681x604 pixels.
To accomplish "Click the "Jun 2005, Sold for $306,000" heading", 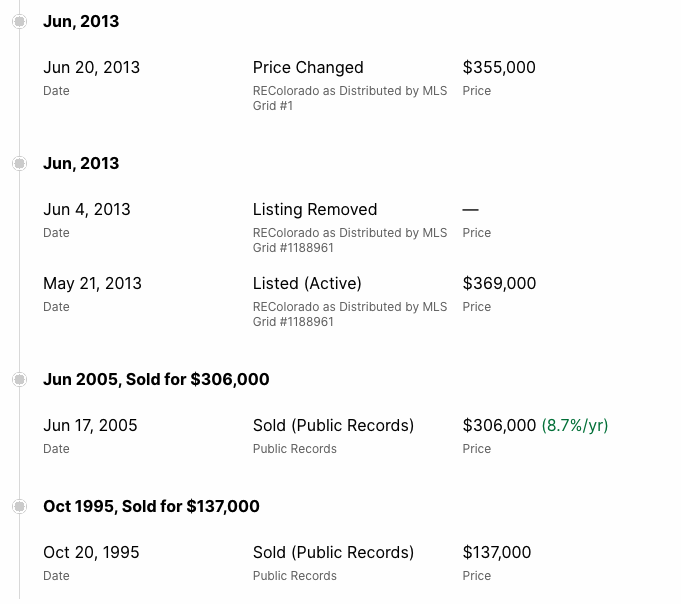I will pos(156,380).
